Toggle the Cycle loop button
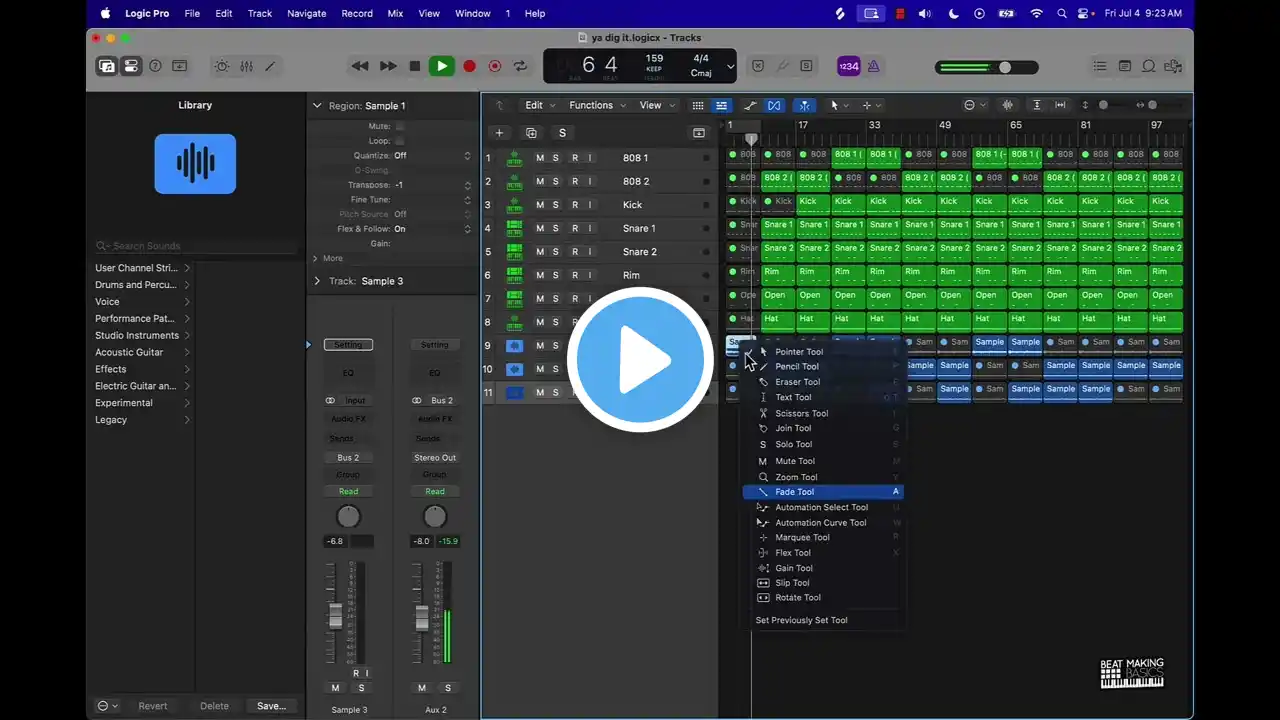 click(520, 66)
